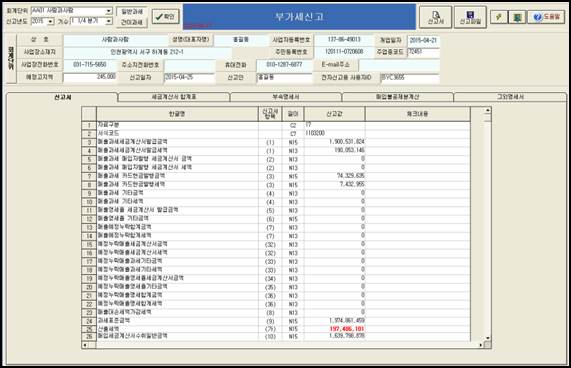571x368 pixels.
Task: Expand the 기수 quarter dropdown
Action: point(109,21)
